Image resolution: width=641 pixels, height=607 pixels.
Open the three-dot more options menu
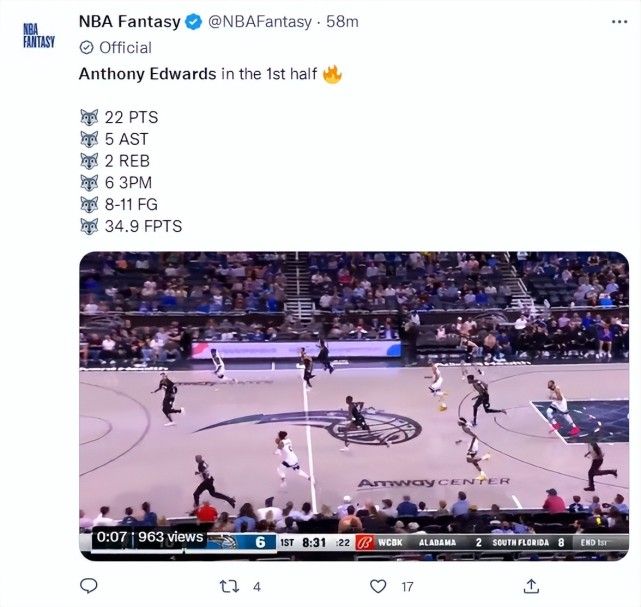click(x=619, y=22)
